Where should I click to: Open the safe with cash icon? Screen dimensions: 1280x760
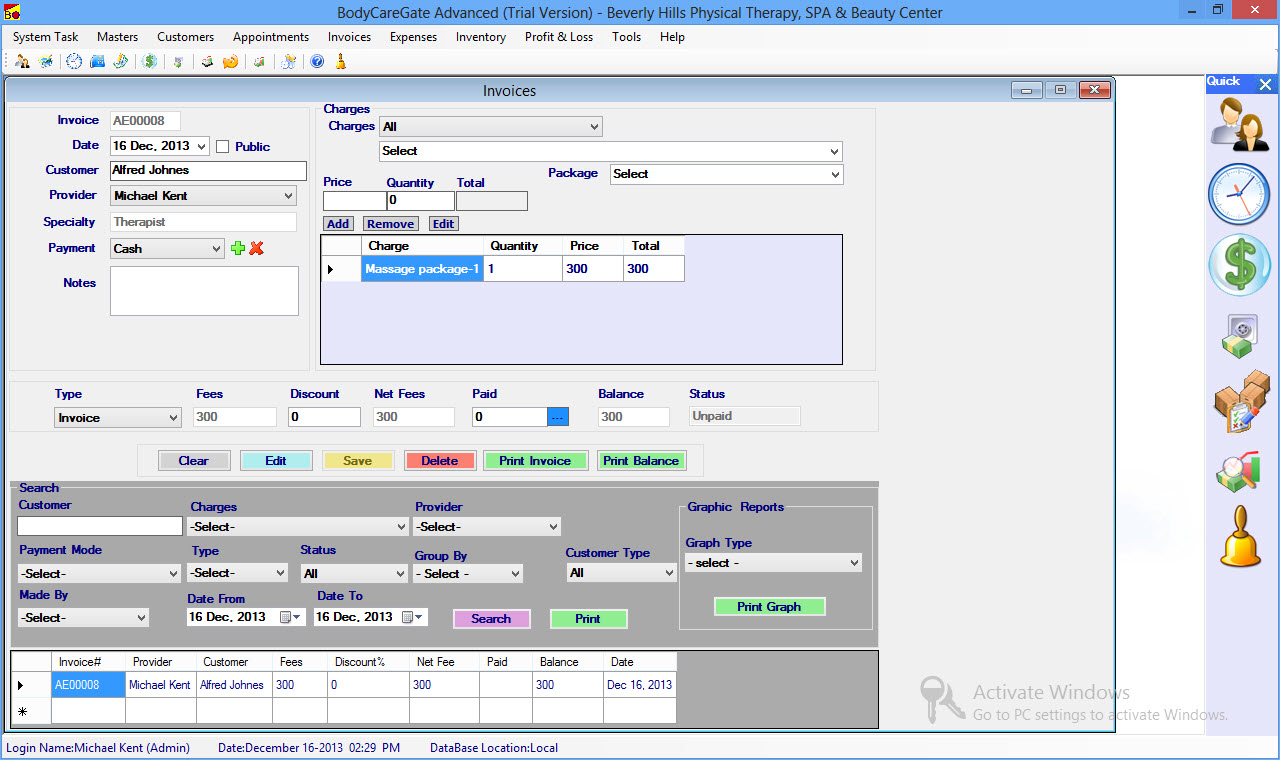(x=1239, y=335)
